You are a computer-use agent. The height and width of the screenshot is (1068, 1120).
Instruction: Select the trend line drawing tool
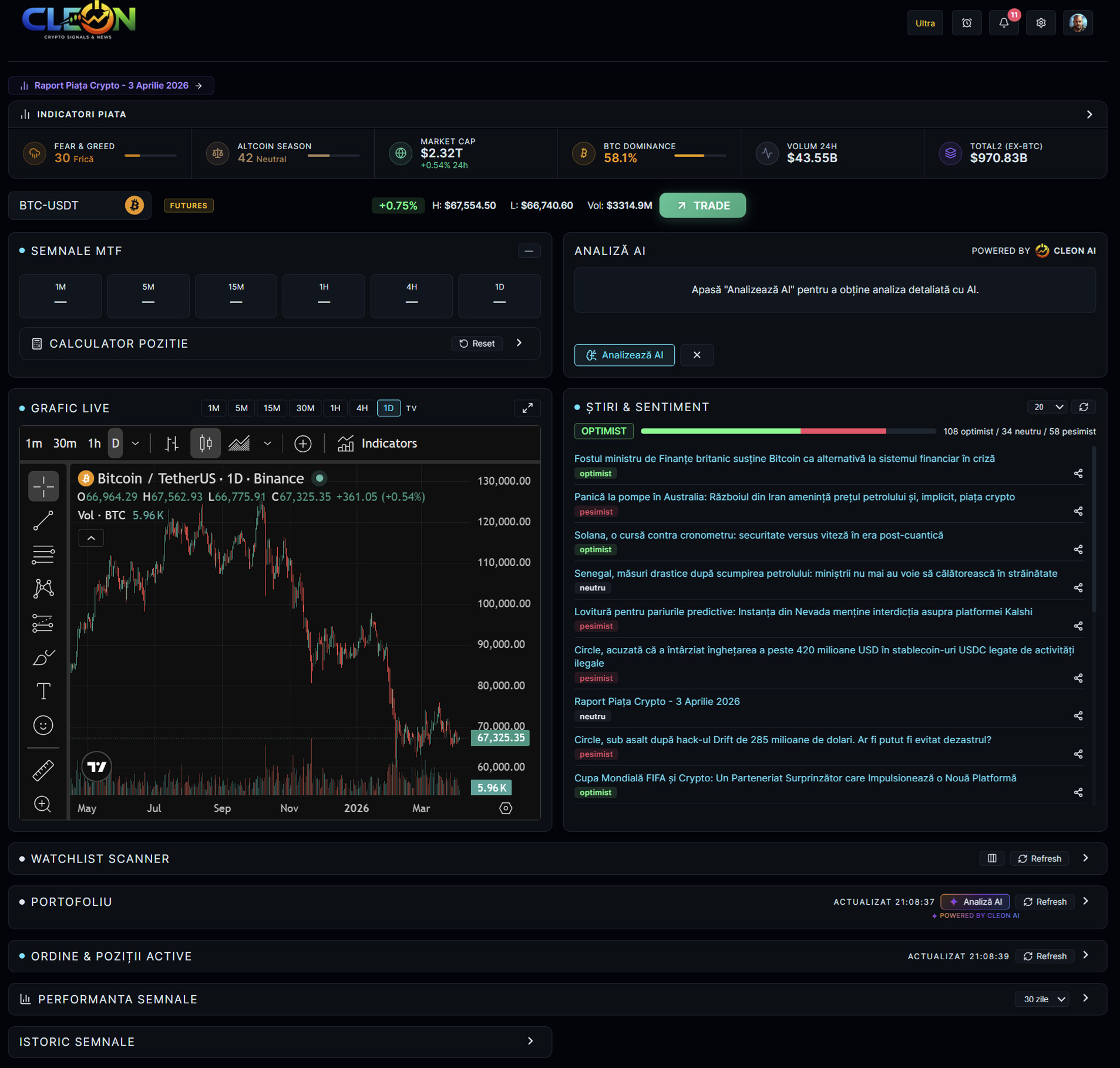coord(43,520)
